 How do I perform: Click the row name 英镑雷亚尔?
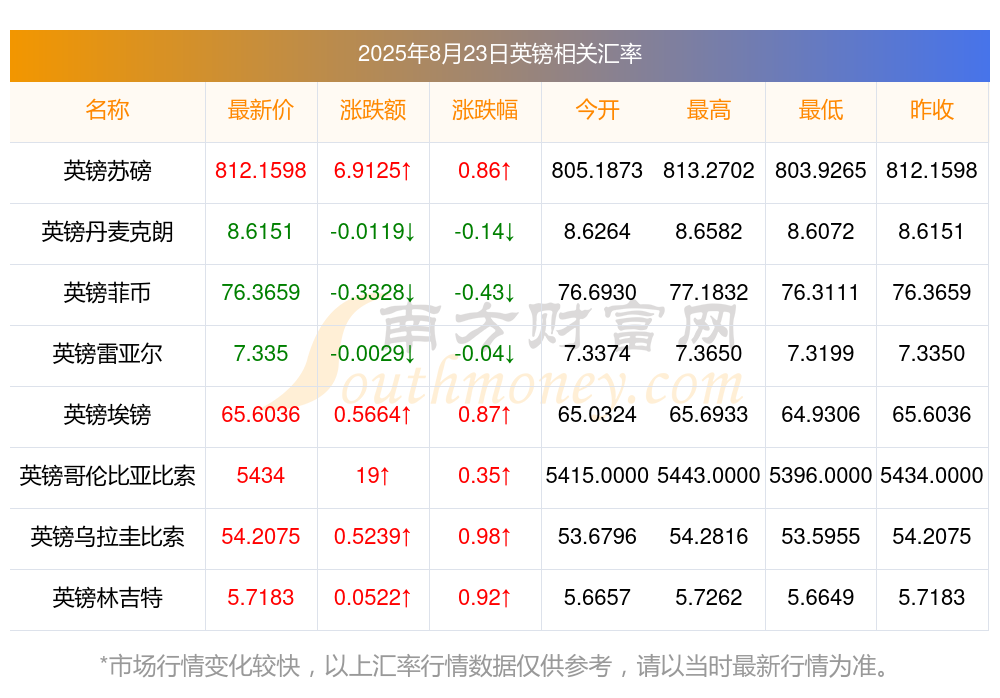tap(107, 353)
